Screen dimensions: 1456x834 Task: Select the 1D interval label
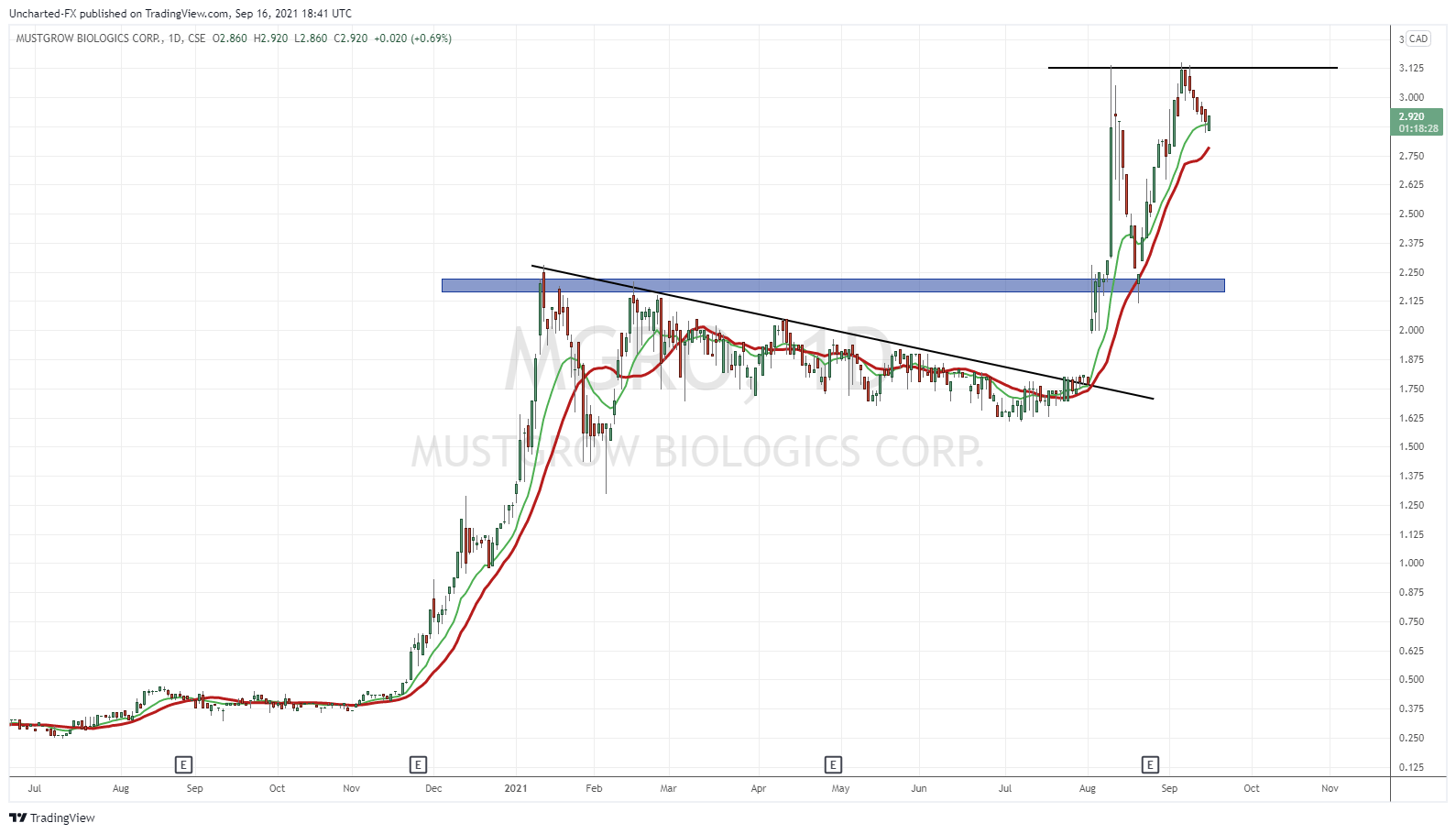(x=175, y=38)
